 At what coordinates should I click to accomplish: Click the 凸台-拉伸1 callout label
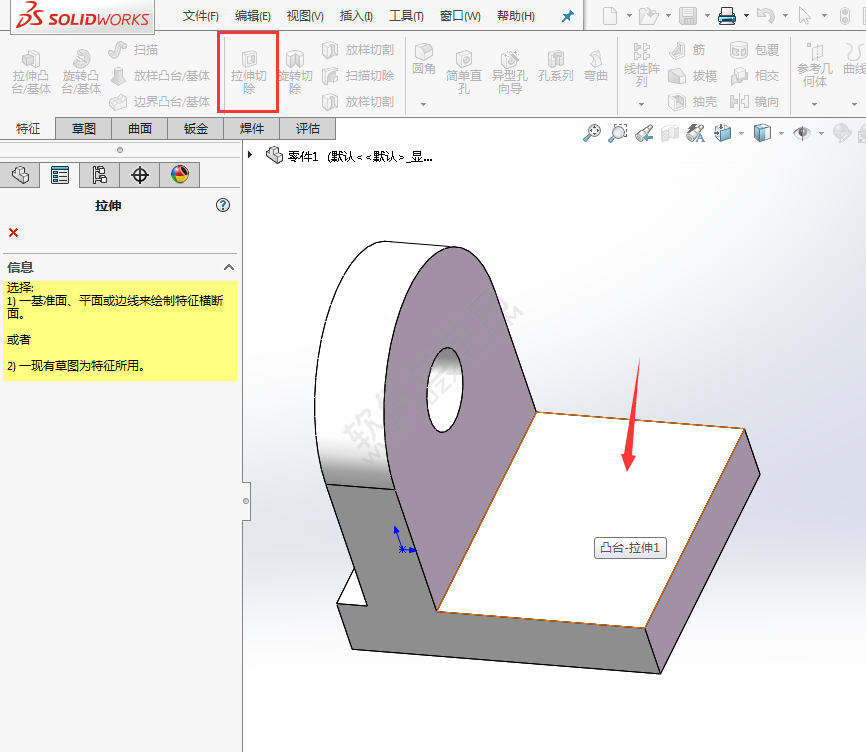[x=629, y=548]
